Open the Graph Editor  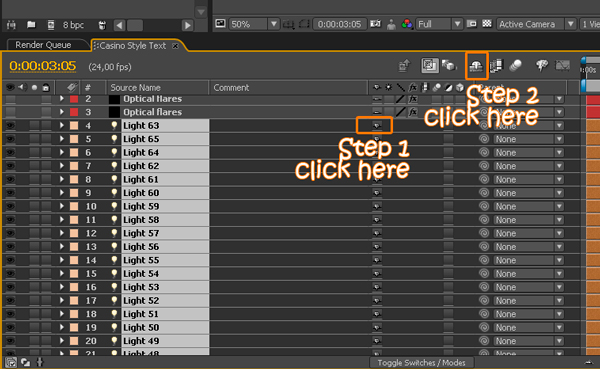[562, 66]
